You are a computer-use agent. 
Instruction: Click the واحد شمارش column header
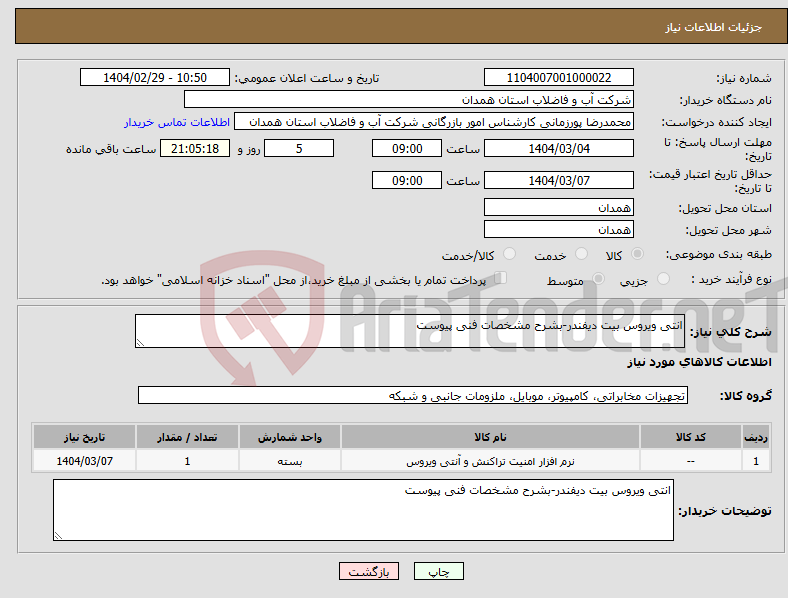point(290,437)
